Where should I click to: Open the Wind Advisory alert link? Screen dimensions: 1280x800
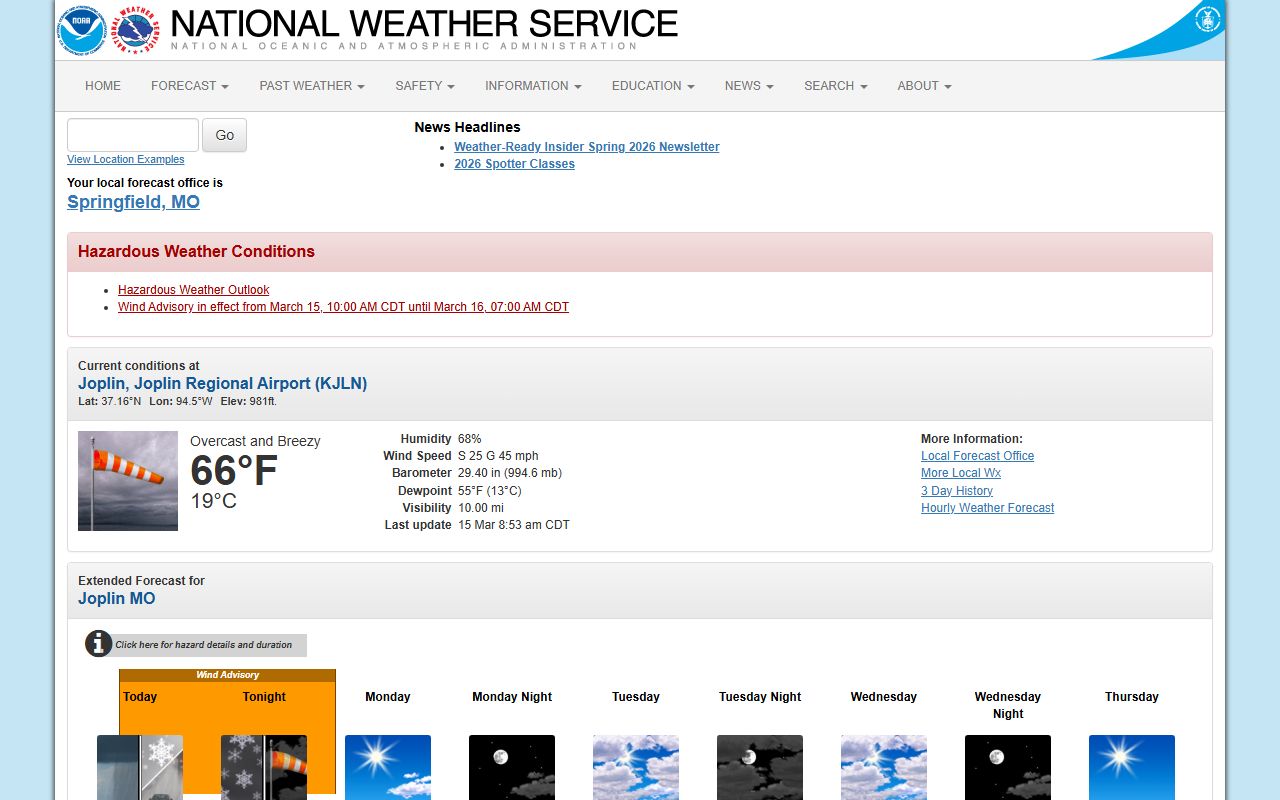[343, 307]
